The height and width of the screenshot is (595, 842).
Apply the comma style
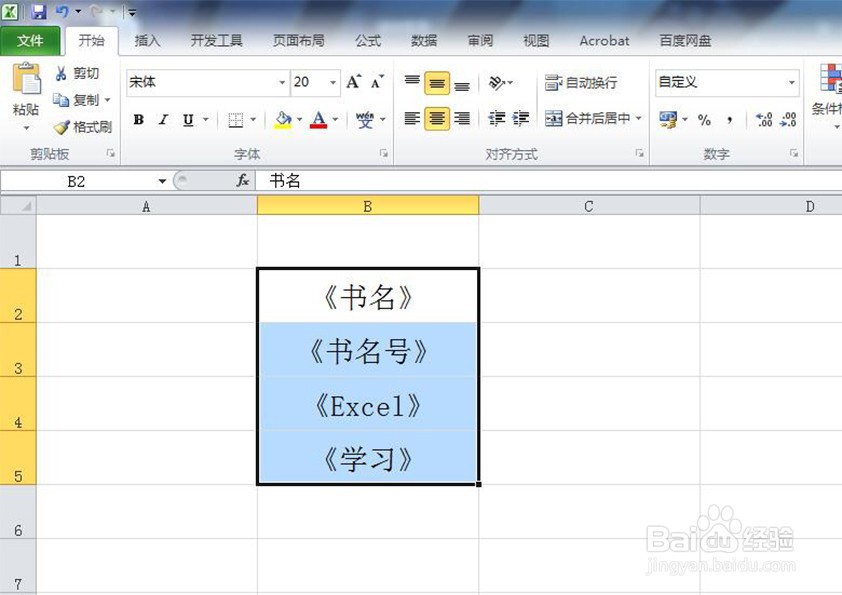click(x=729, y=120)
